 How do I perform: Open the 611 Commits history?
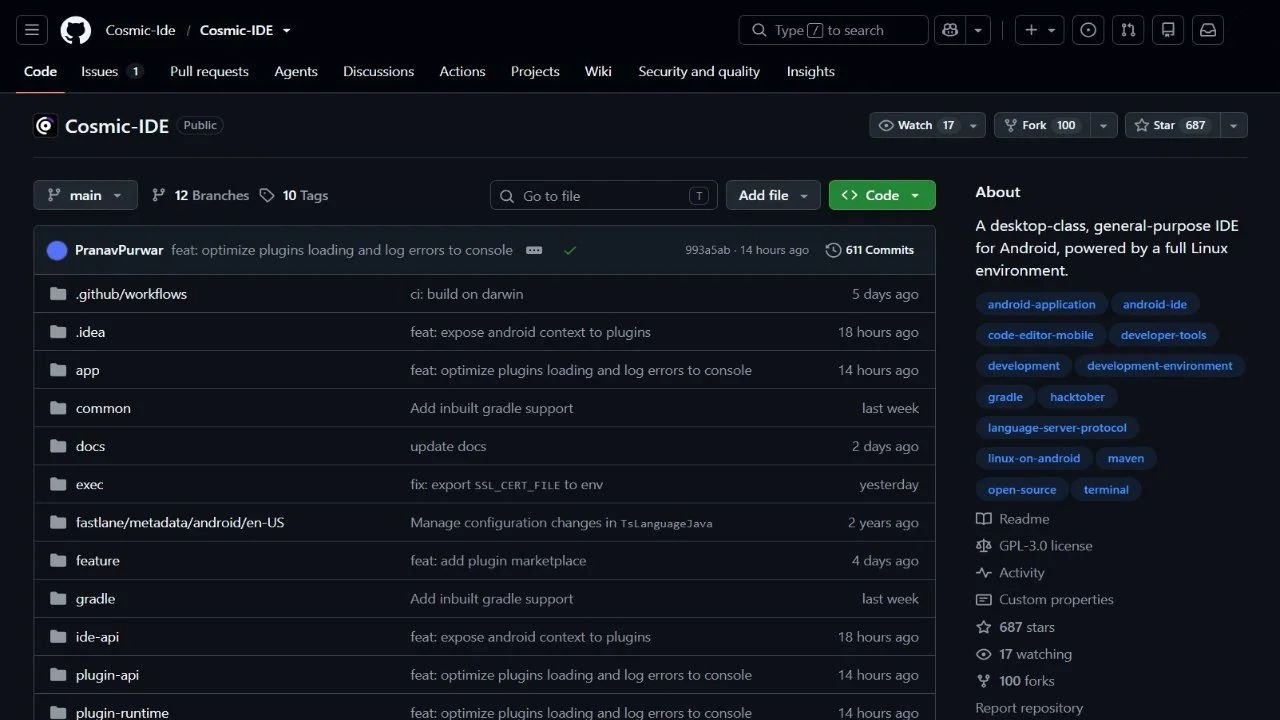tap(870, 250)
